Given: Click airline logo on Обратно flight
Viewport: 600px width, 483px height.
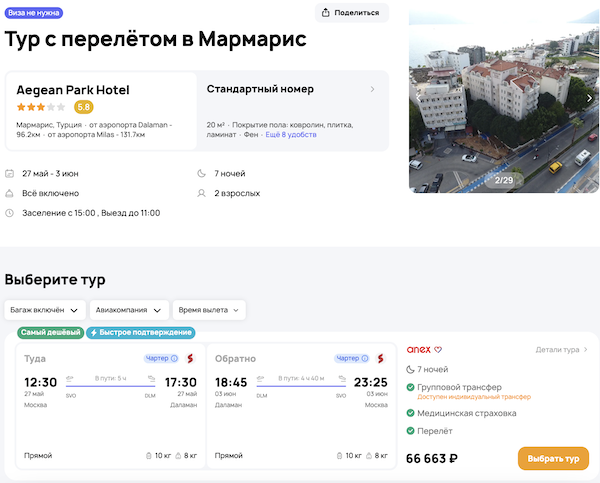Looking at the screenshot, I should click(x=381, y=358).
